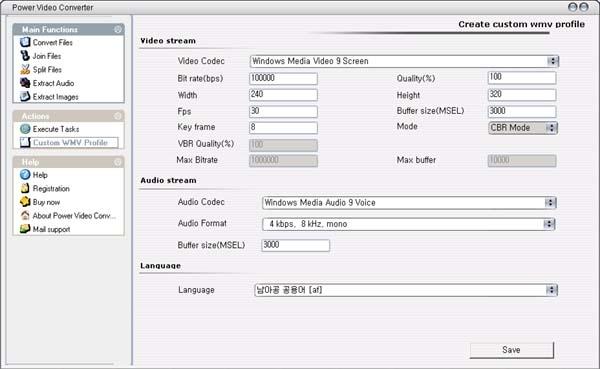The width and height of the screenshot is (600, 369).
Task: Click the Extract Images icon
Action: coord(25,96)
